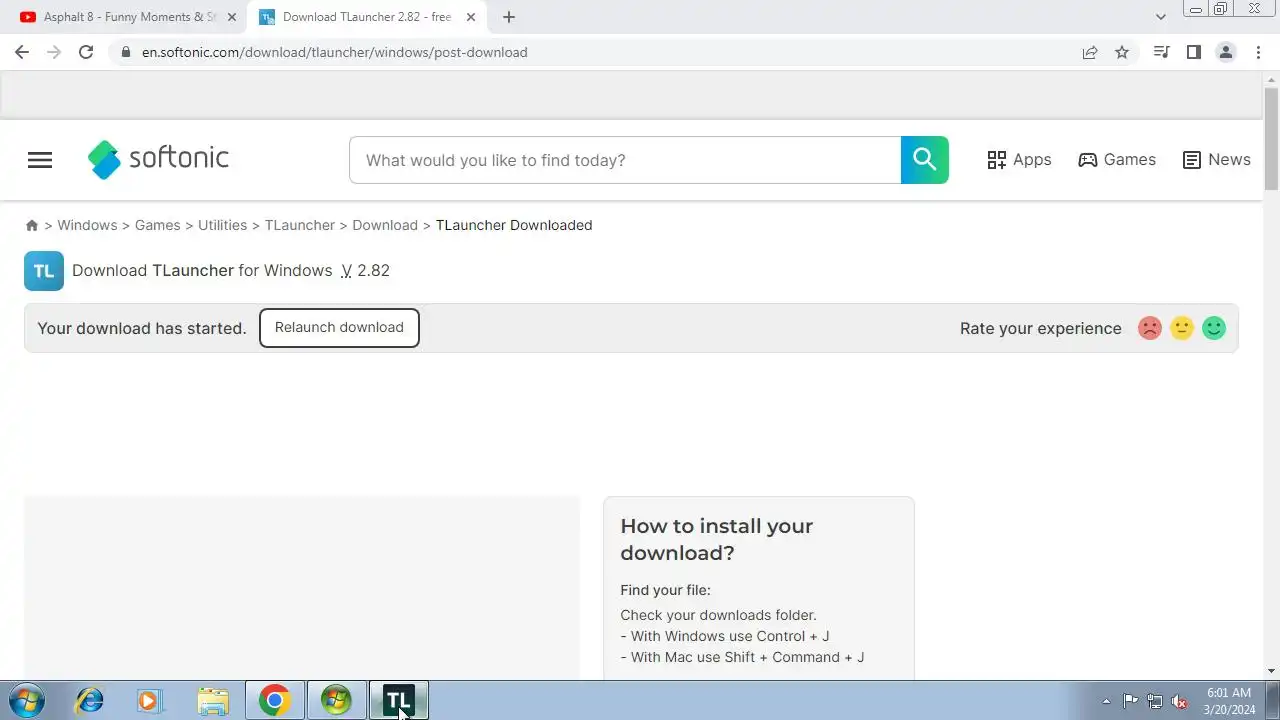This screenshot has height=720, width=1280.
Task: Open the taskbar clock and date
Action: pos(1229,701)
